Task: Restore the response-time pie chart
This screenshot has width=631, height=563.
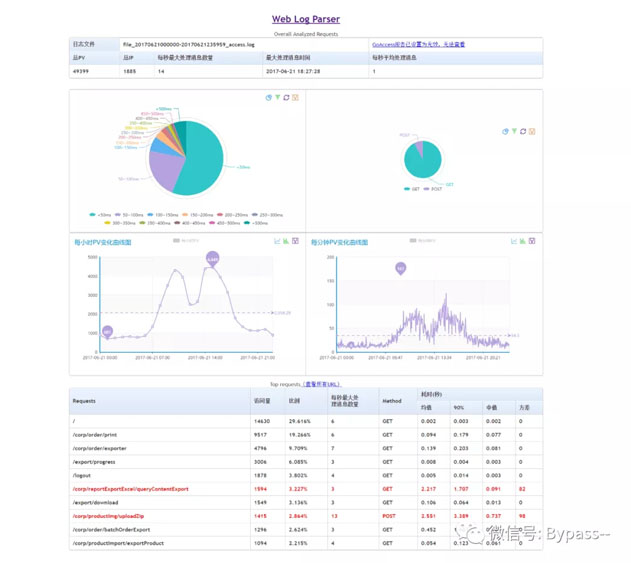Action: pos(286,98)
